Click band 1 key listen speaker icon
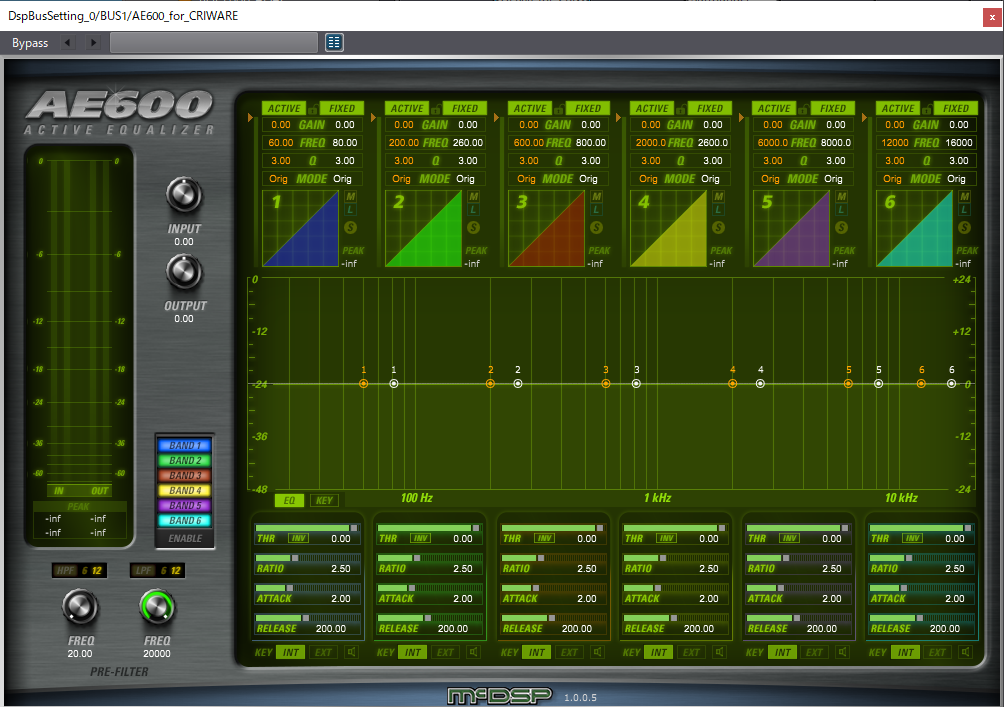The width and height of the screenshot is (1004, 707). [x=352, y=652]
